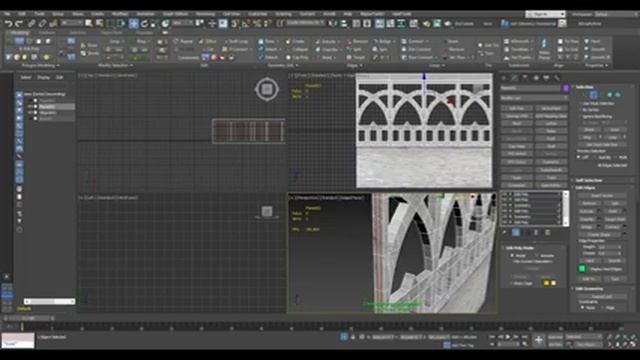Open the Material Editor icon

pyautogui.click(x=413, y=24)
